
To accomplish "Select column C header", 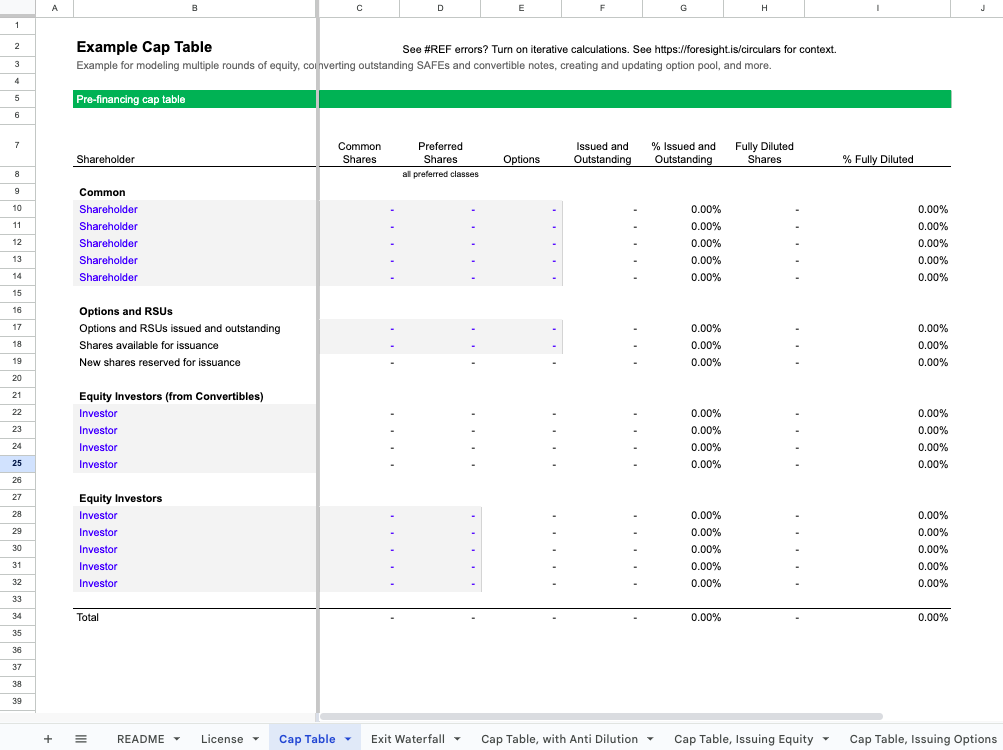I will [359, 8].
